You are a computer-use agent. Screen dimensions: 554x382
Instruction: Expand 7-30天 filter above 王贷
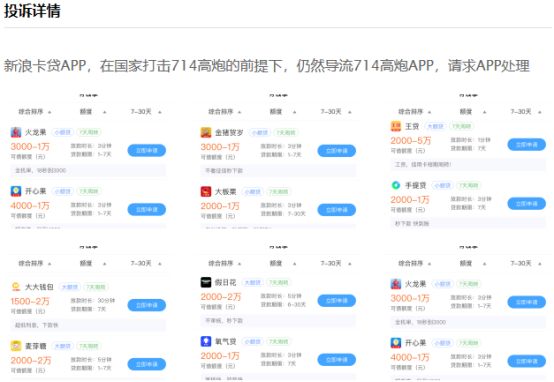point(526,112)
